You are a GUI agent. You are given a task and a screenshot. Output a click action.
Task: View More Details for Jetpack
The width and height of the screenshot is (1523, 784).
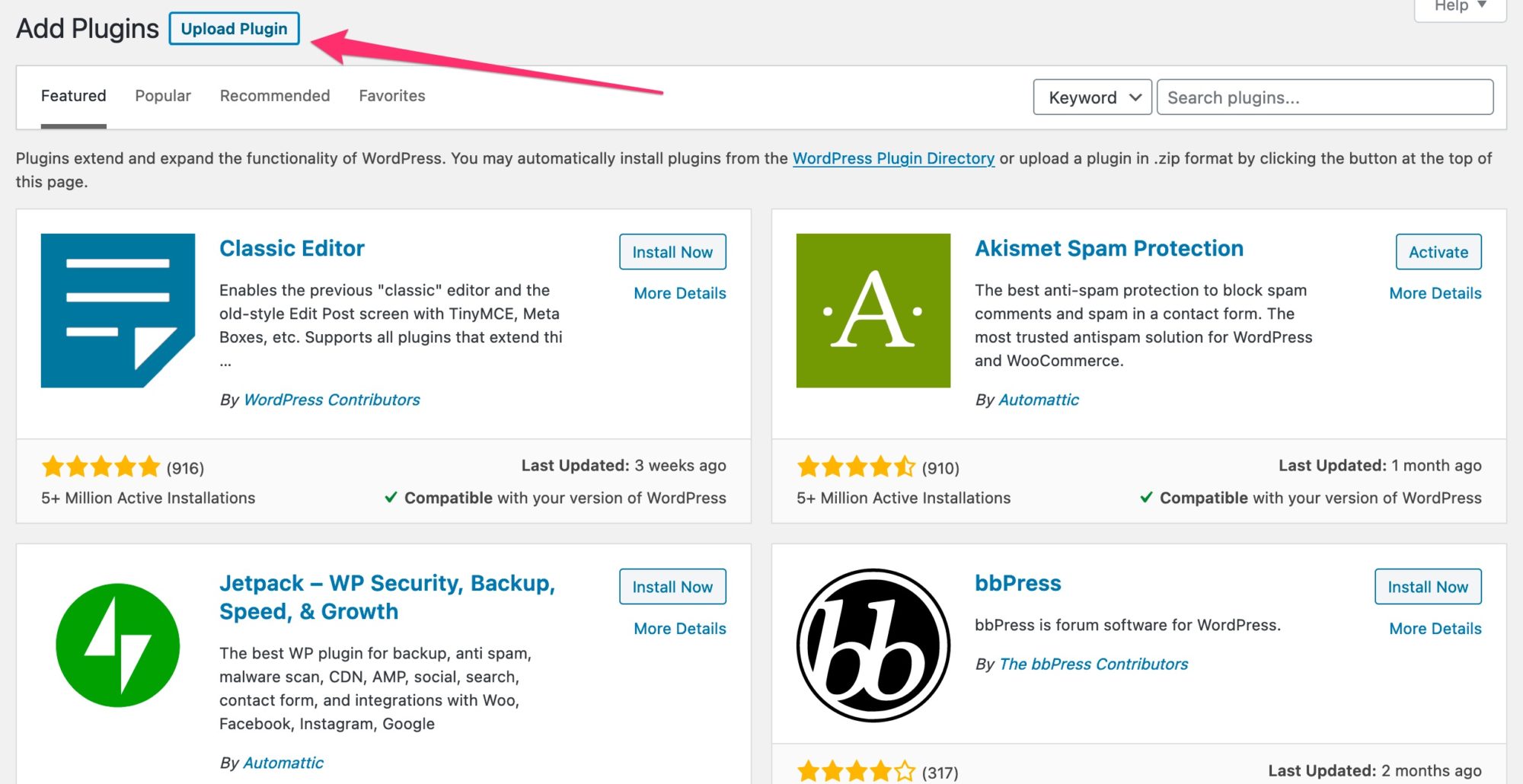pyautogui.click(x=680, y=629)
